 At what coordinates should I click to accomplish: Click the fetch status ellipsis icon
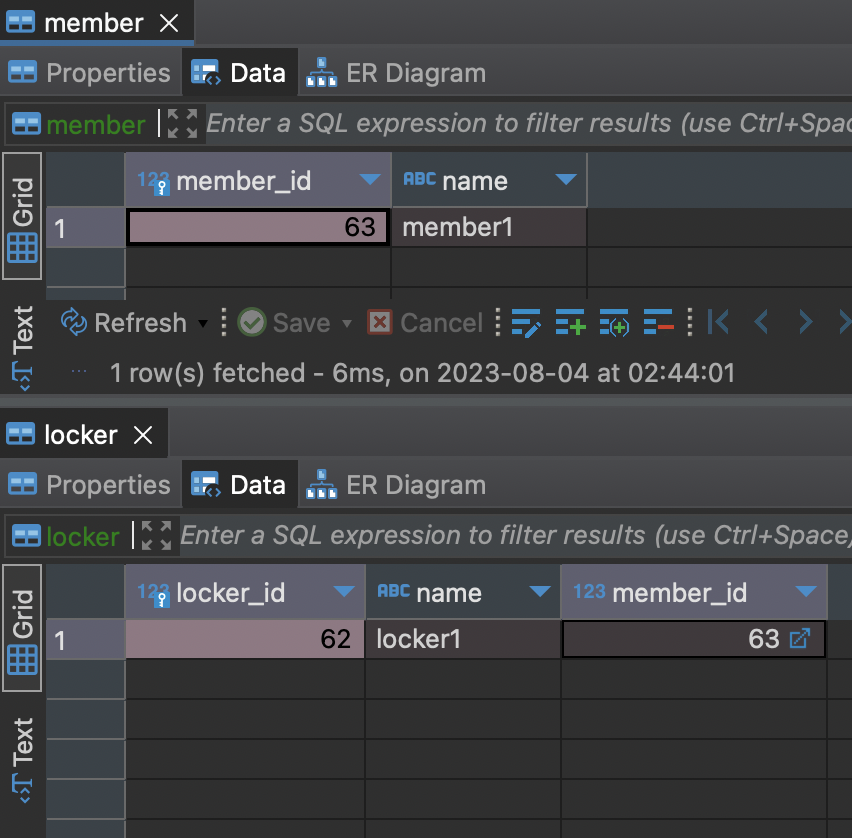tap(79, 372)
